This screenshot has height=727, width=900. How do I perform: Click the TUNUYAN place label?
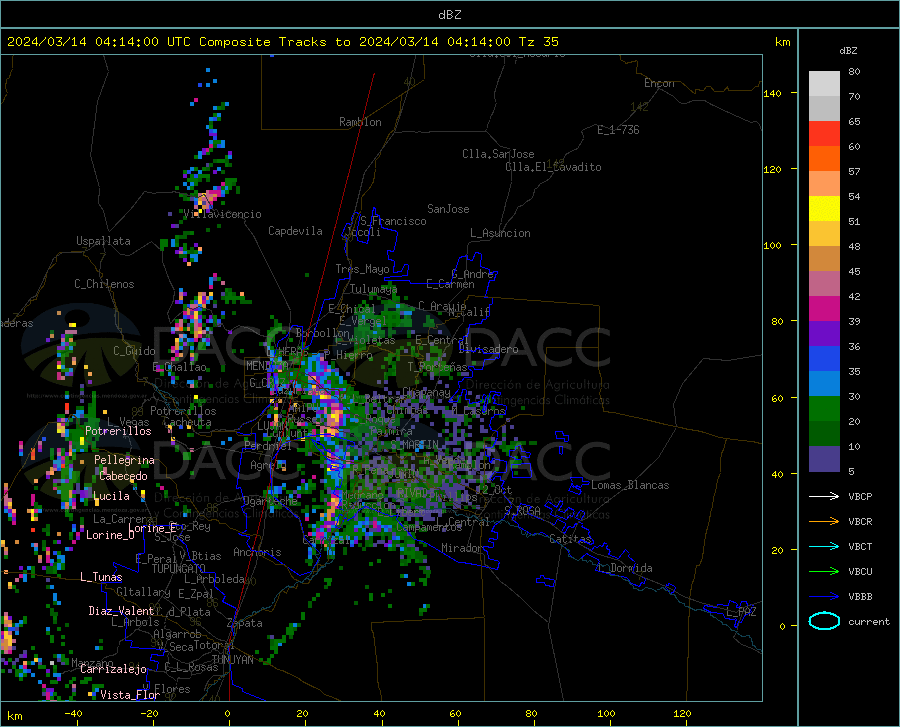232,660
